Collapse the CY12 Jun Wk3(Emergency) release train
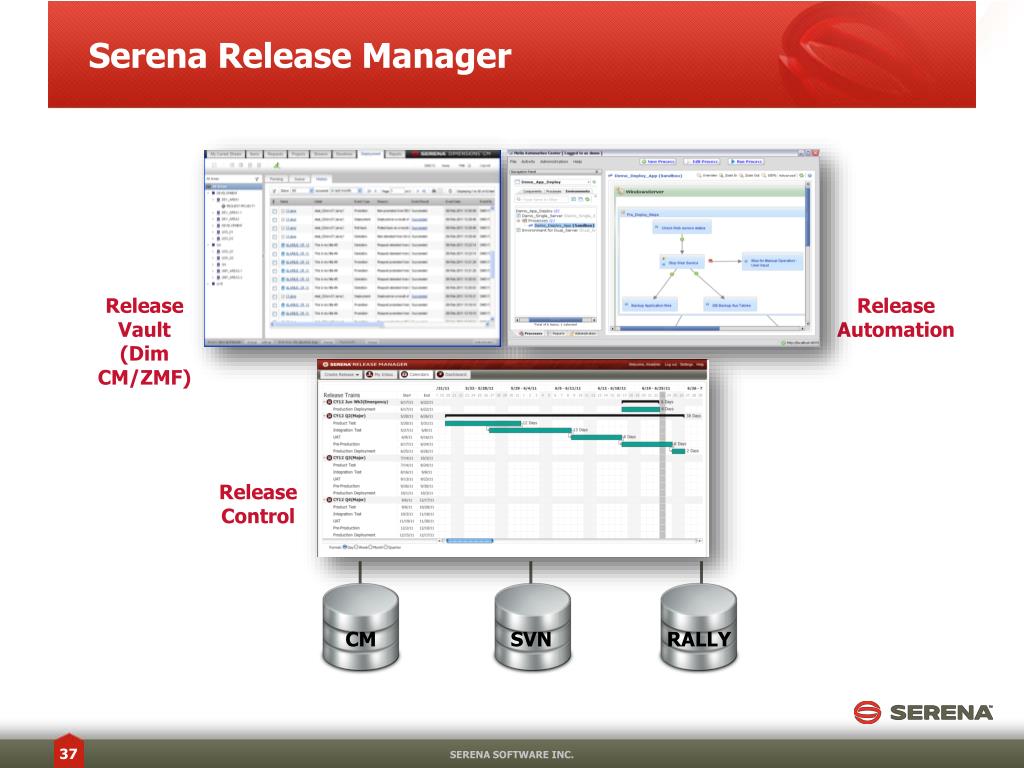Screen dimensions: 1024x768 [x=324, y=402]
